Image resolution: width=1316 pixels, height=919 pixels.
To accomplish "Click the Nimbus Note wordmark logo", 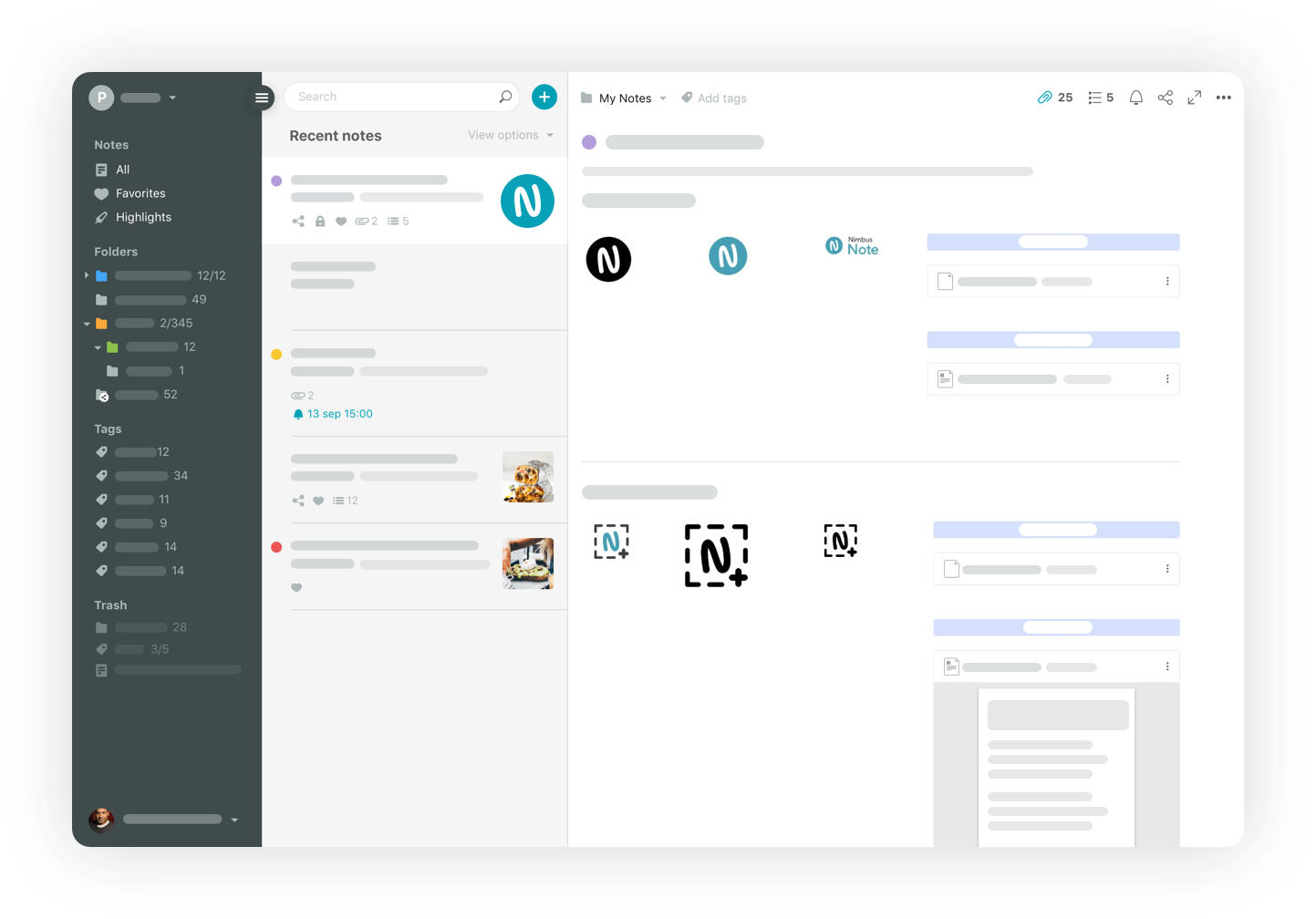I will [x=852, y=246].
